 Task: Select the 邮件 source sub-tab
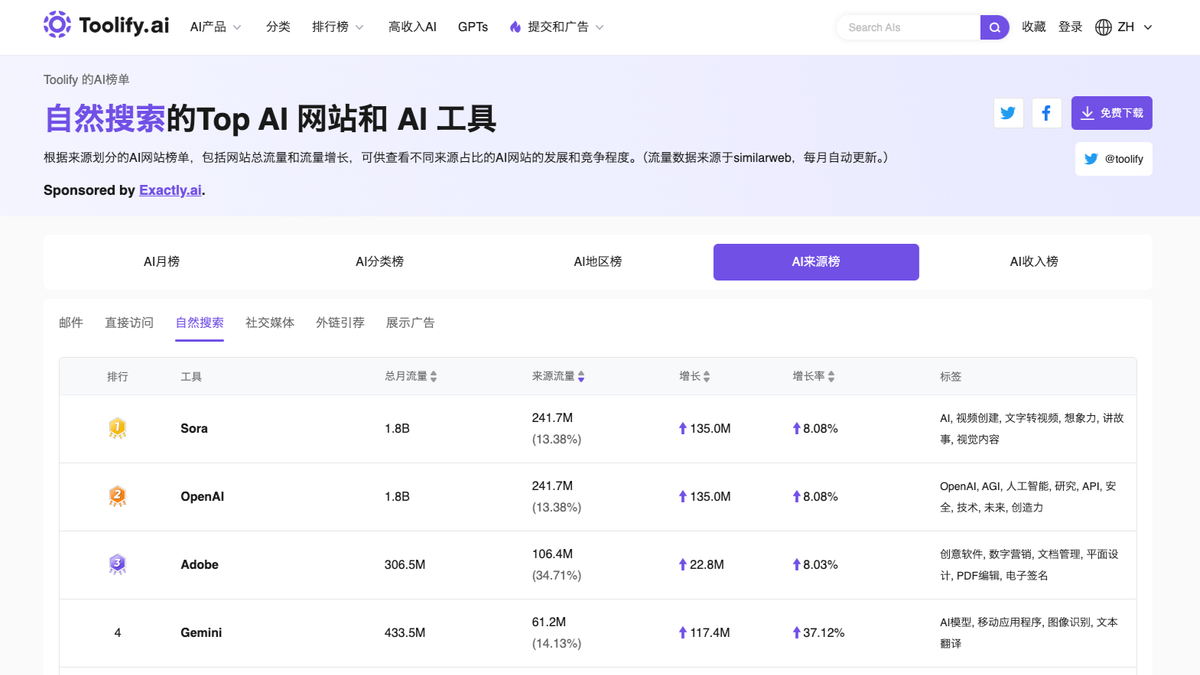(x=71, y=323)
